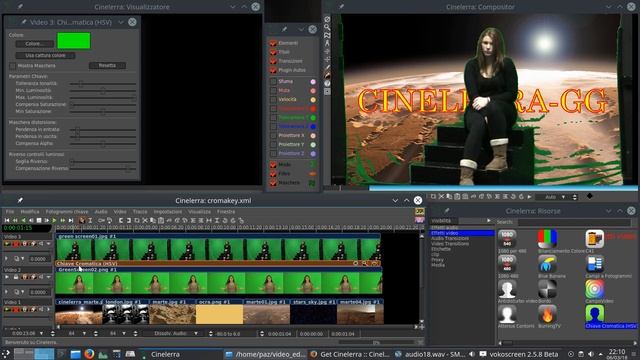Select the C41 effect icon
The height and width of the screenshot is (360, 640).
(594, 239)
